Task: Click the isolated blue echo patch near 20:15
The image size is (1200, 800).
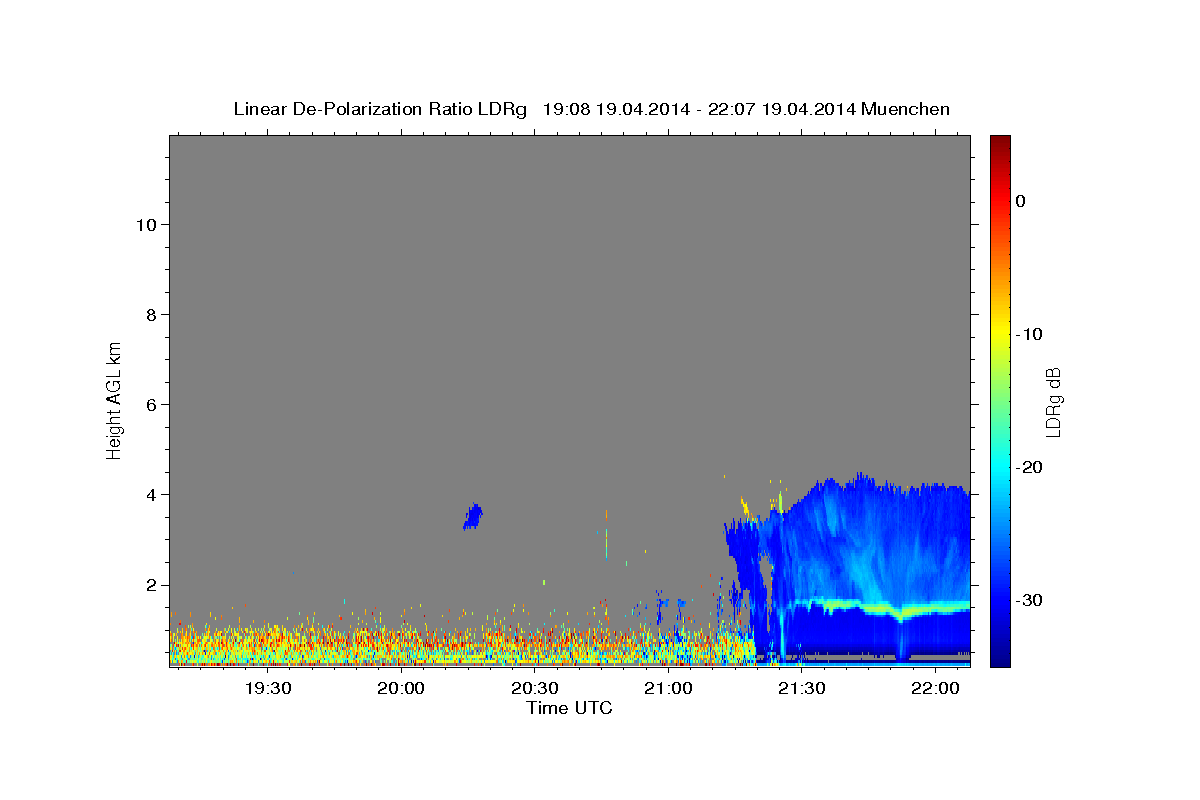Action: tap(473, 516)
